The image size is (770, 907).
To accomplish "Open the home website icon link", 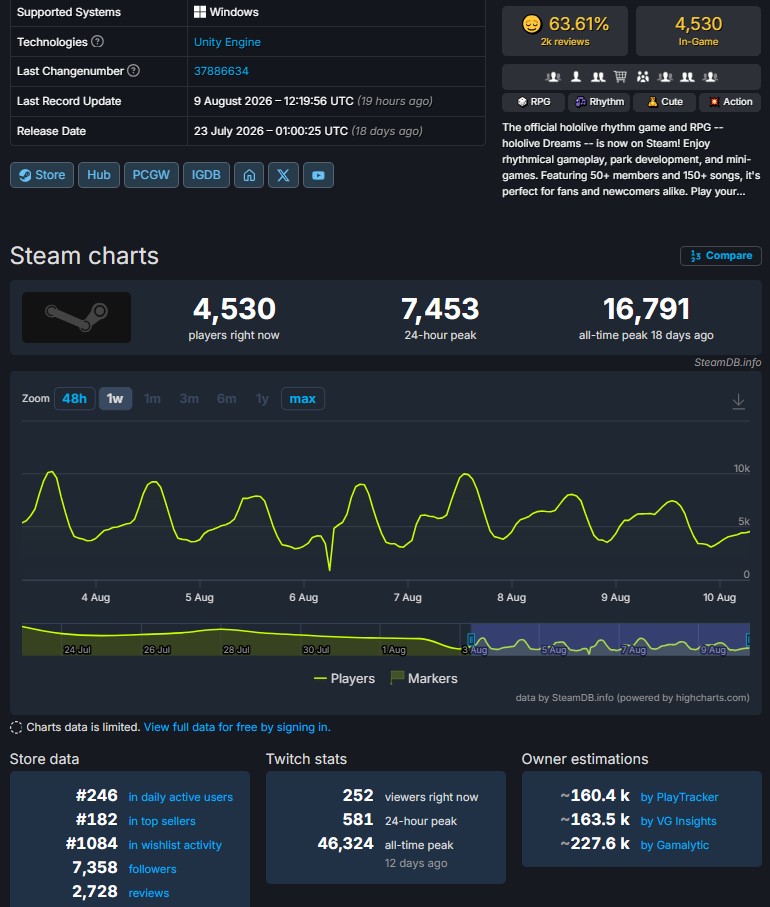I will (x=249, y=175).
